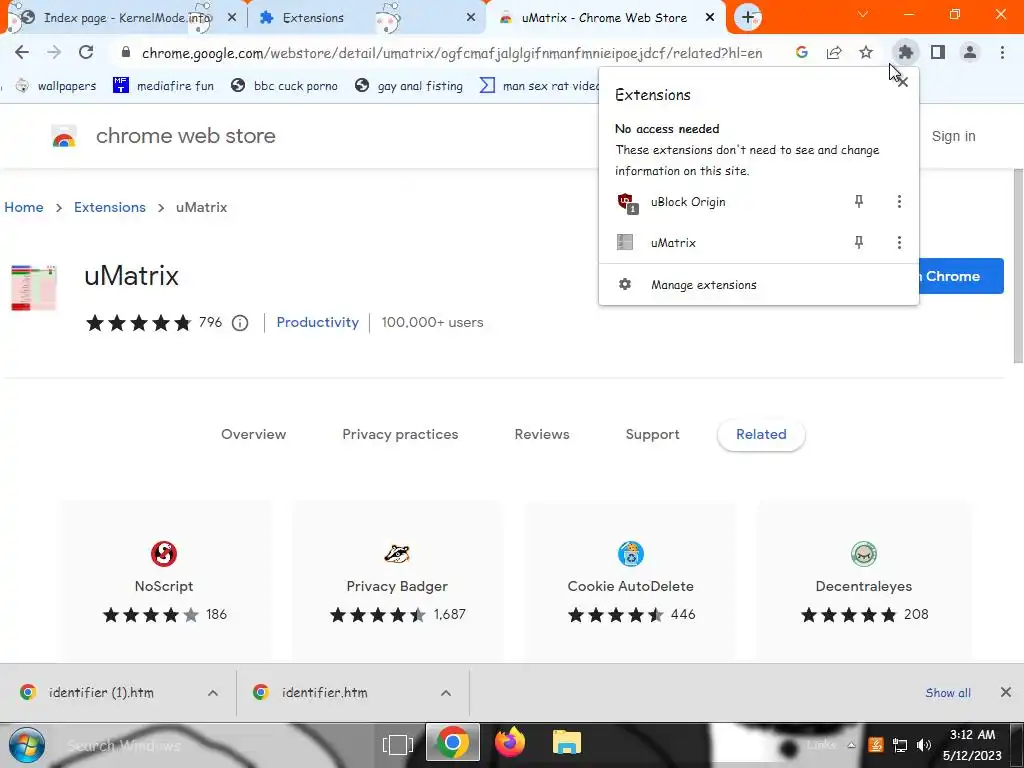Open File Explorer from the taskbar
This screenshot has width=1024, height=768.
(567, 743)
